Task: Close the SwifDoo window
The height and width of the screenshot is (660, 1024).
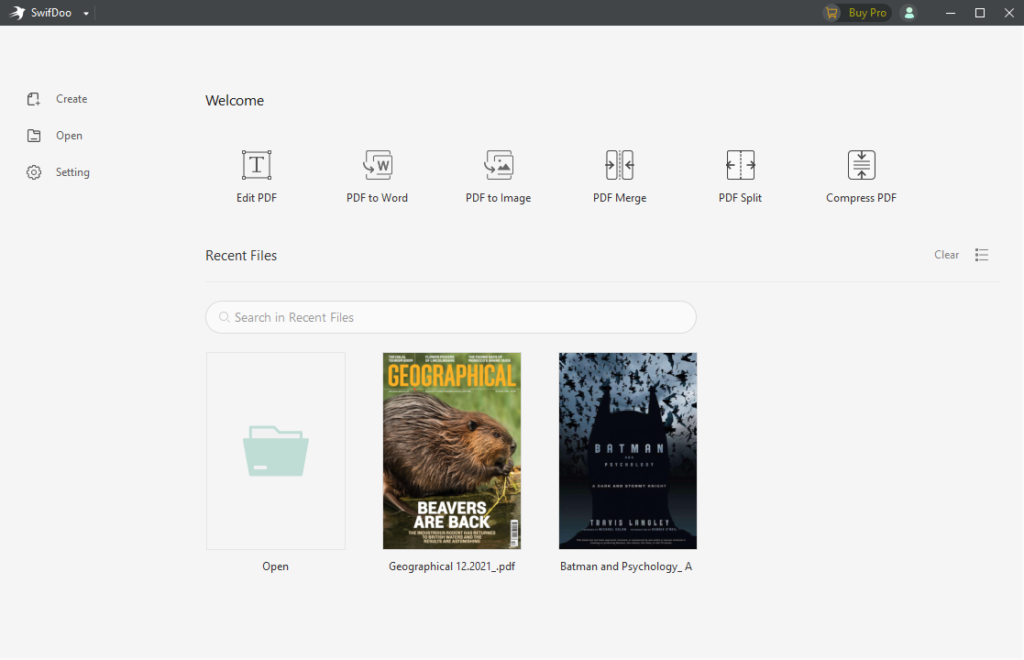Action: click(1009, 13)
